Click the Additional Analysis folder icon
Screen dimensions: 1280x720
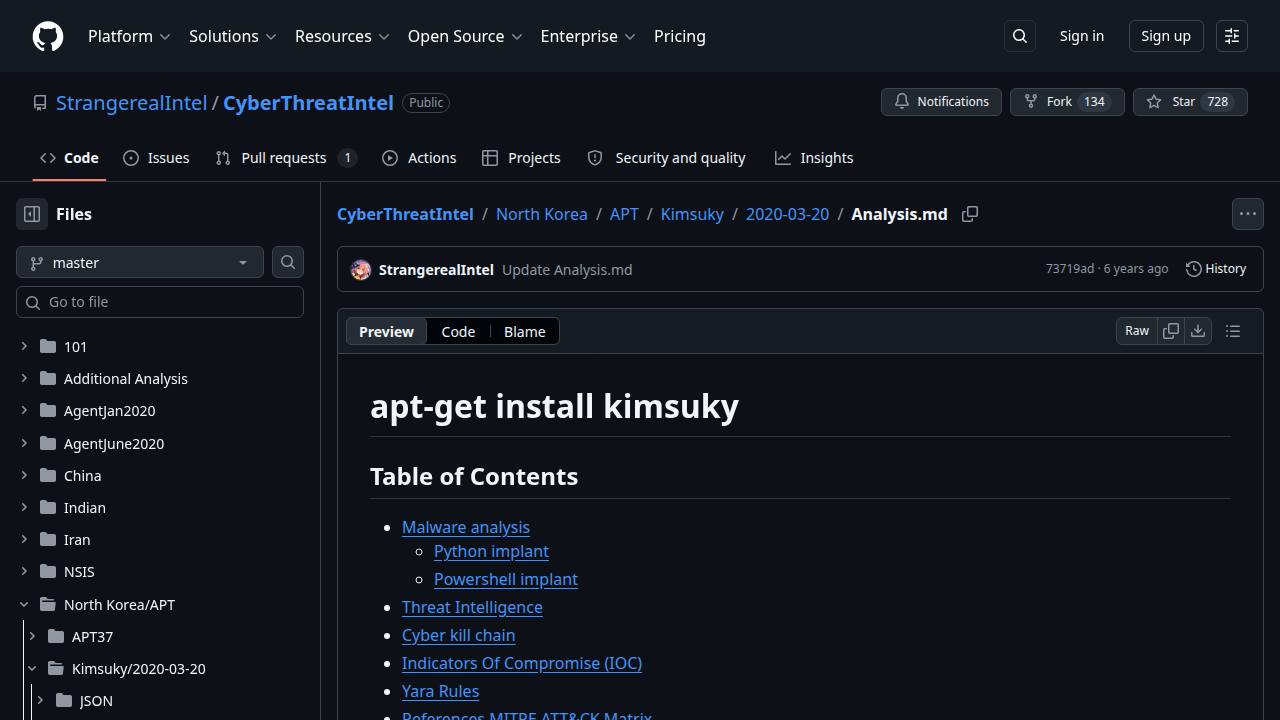[x=48, y=378]
